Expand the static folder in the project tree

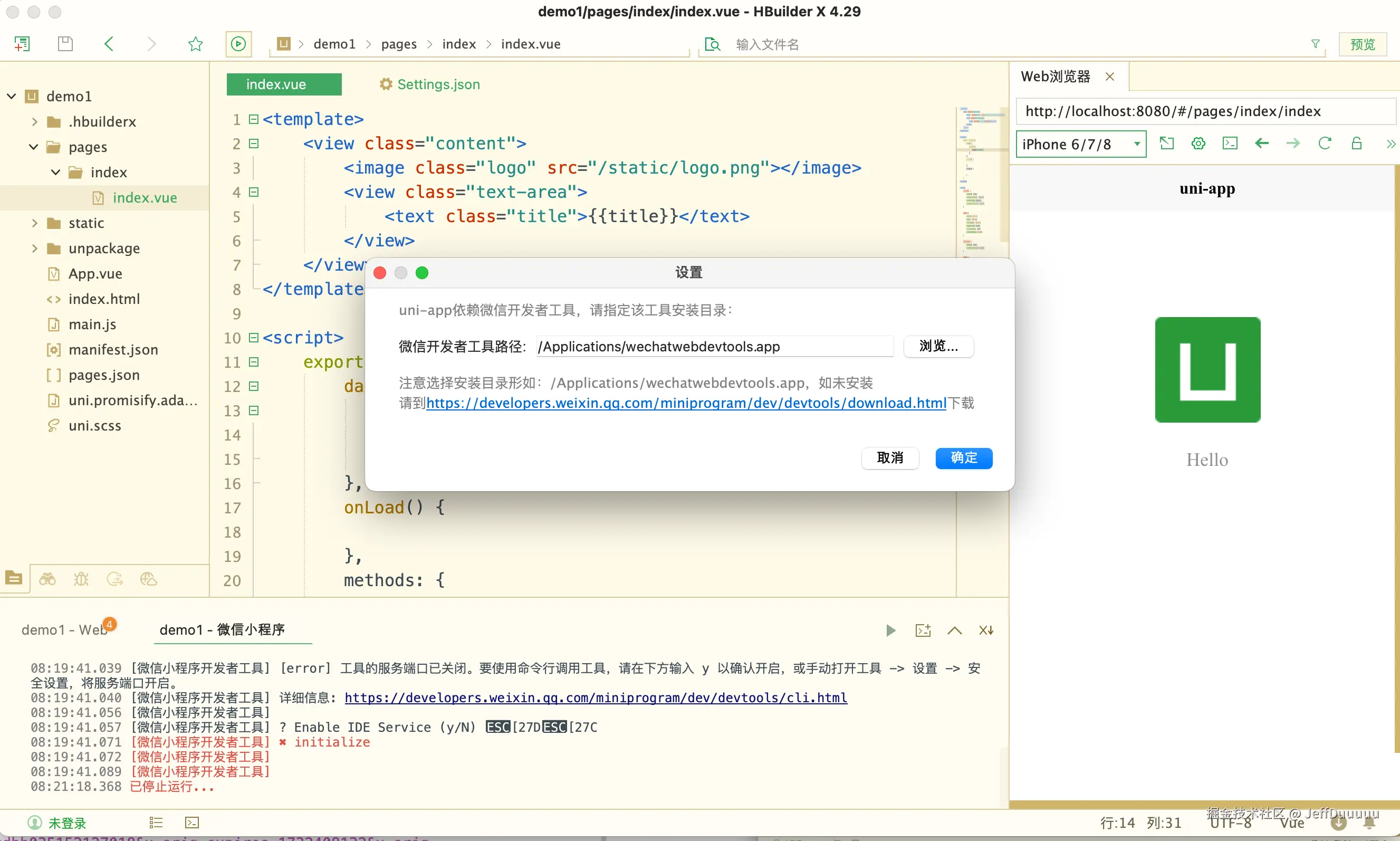35,223
